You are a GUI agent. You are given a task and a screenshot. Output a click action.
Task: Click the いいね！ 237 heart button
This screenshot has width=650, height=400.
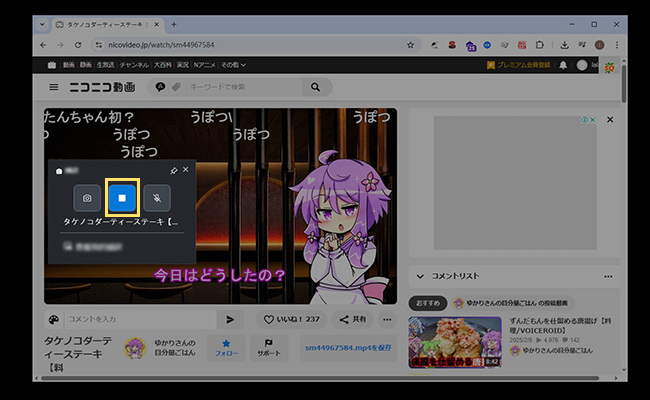[x=291, y=319]
